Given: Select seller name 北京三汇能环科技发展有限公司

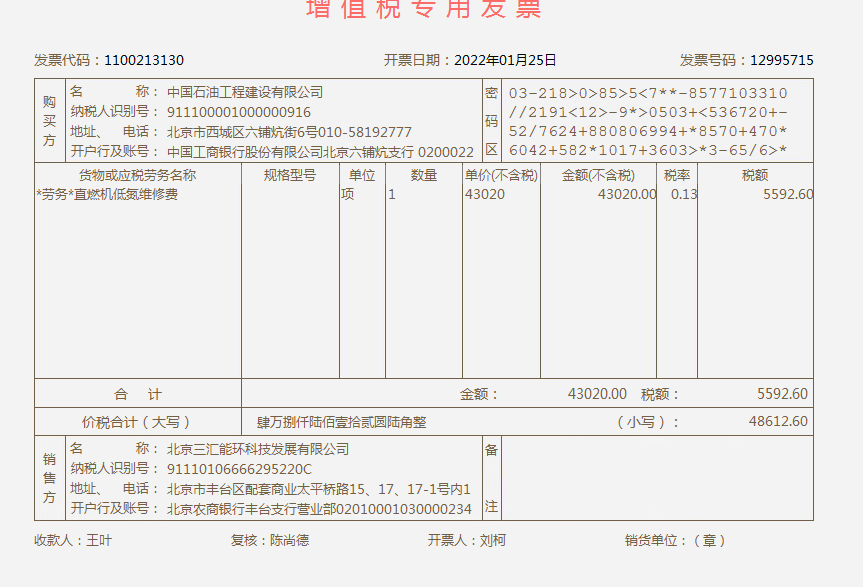Looking at the screenshot, I should (258, 449).
